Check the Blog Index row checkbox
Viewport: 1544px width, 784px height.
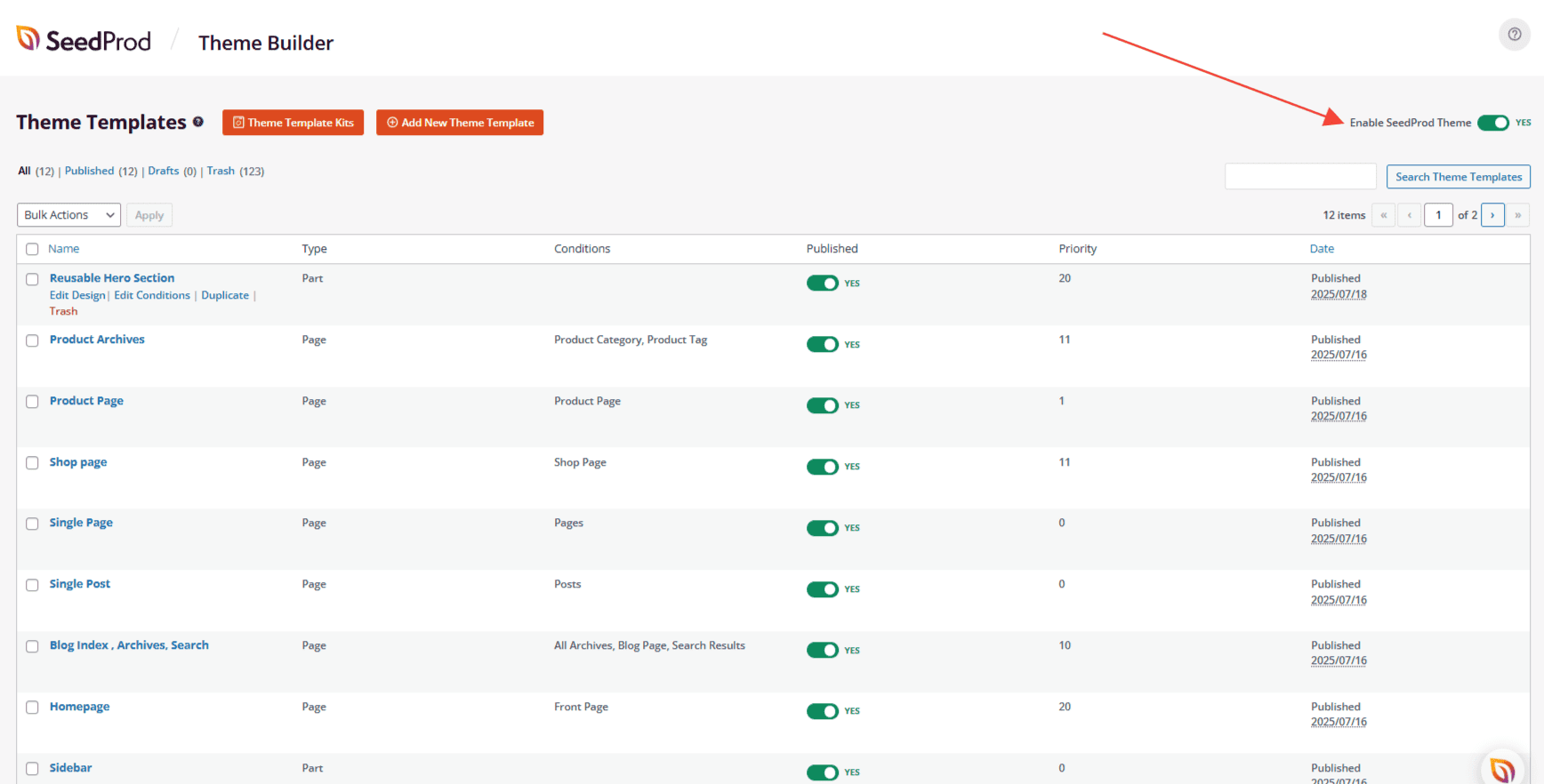point(32,646)
